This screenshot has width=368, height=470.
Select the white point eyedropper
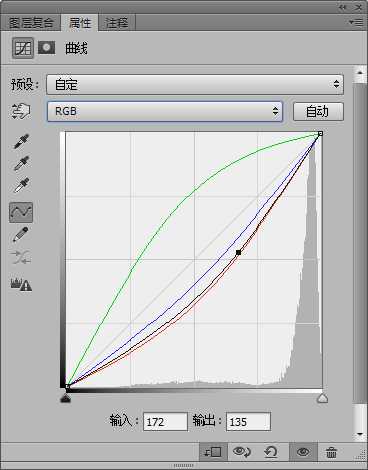[21, 186]
